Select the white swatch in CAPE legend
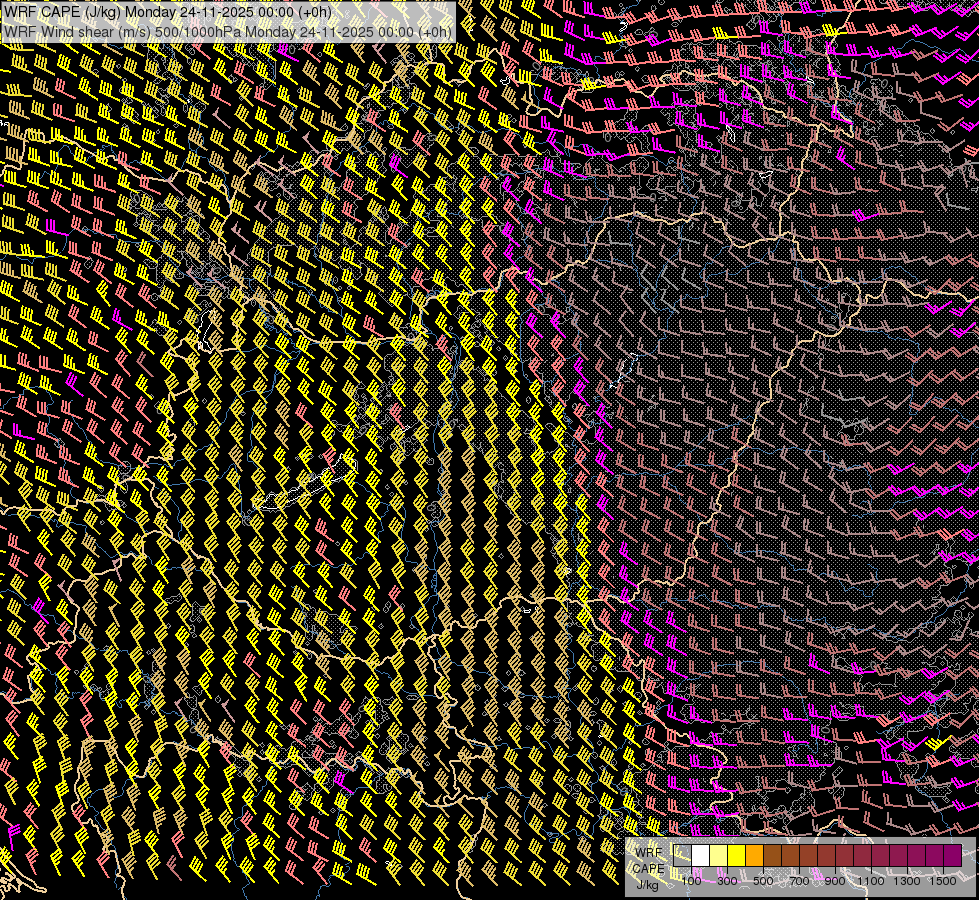The height and width of the screenshot is (900, 979). [x=701, y=855]
